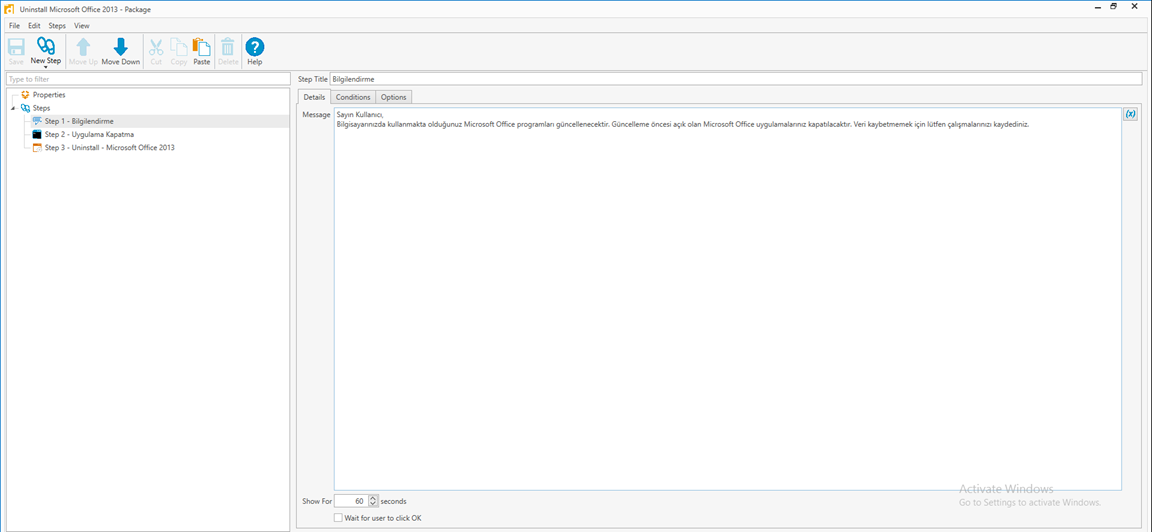Screen dimensions: 1152x532
Task: Adjust Show For seconds spinner arrows
Action: (372, 501)
